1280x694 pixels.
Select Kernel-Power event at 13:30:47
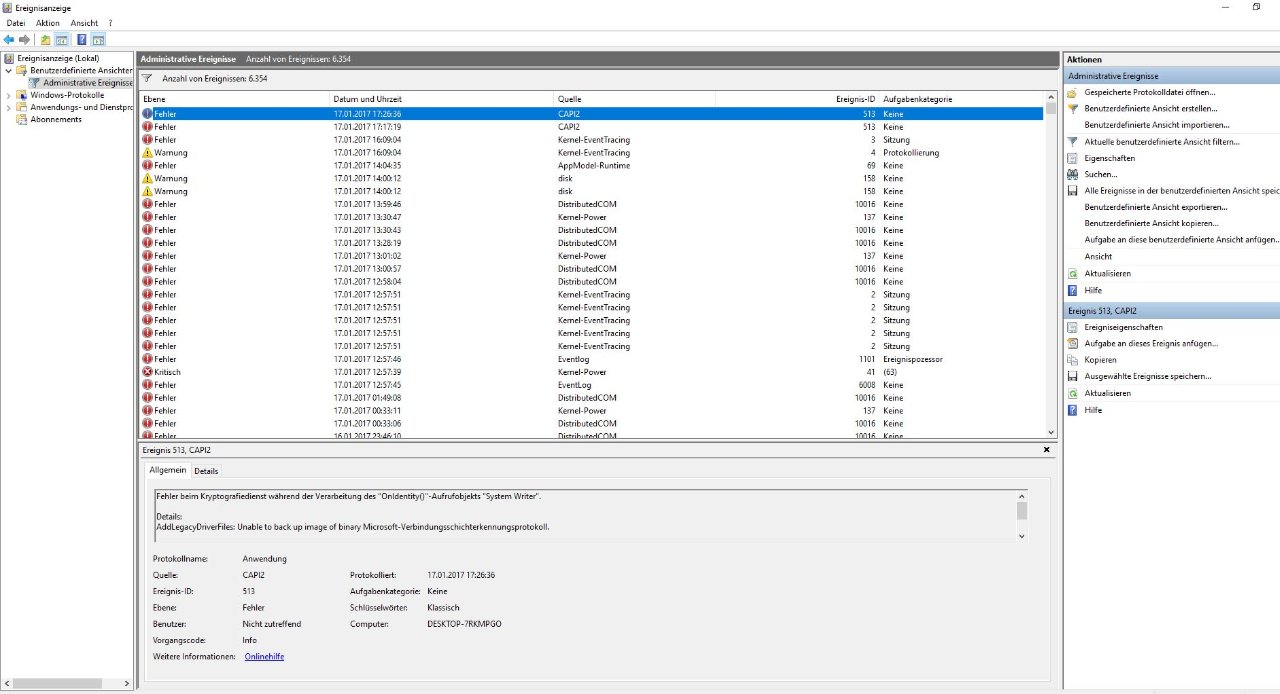click(x=592, y=217)
